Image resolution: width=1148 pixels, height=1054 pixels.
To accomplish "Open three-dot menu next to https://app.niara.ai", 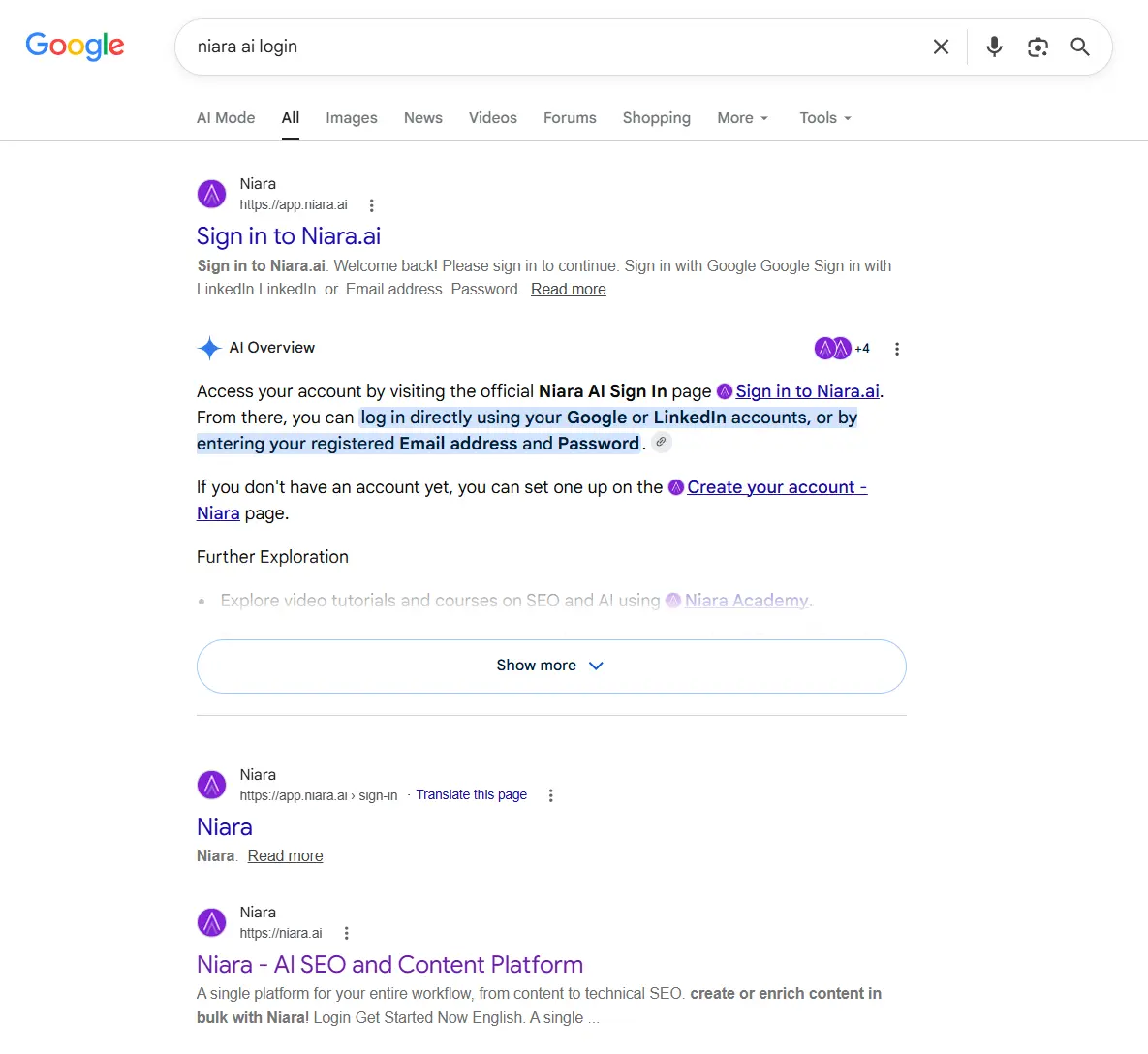I will coord(371,205).
